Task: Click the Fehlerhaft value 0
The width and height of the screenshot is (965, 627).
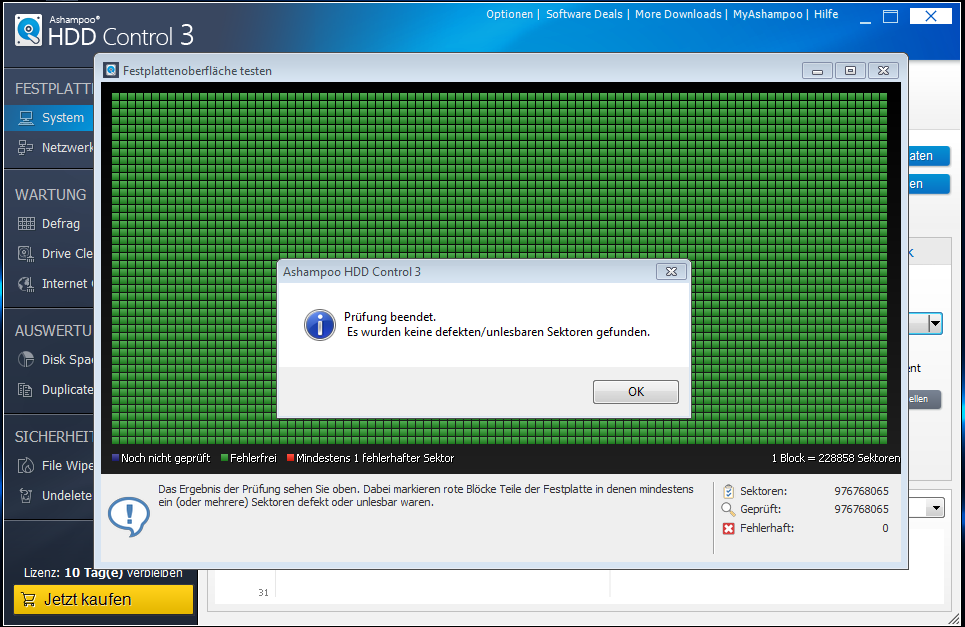Action: tap(885, 528)
